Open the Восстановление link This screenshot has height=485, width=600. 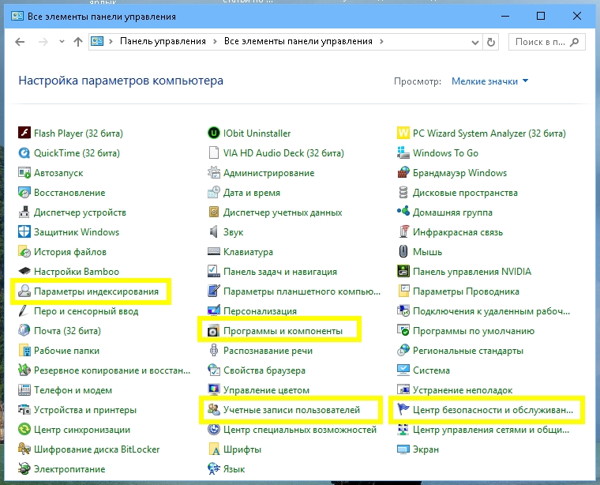[69, 193]
